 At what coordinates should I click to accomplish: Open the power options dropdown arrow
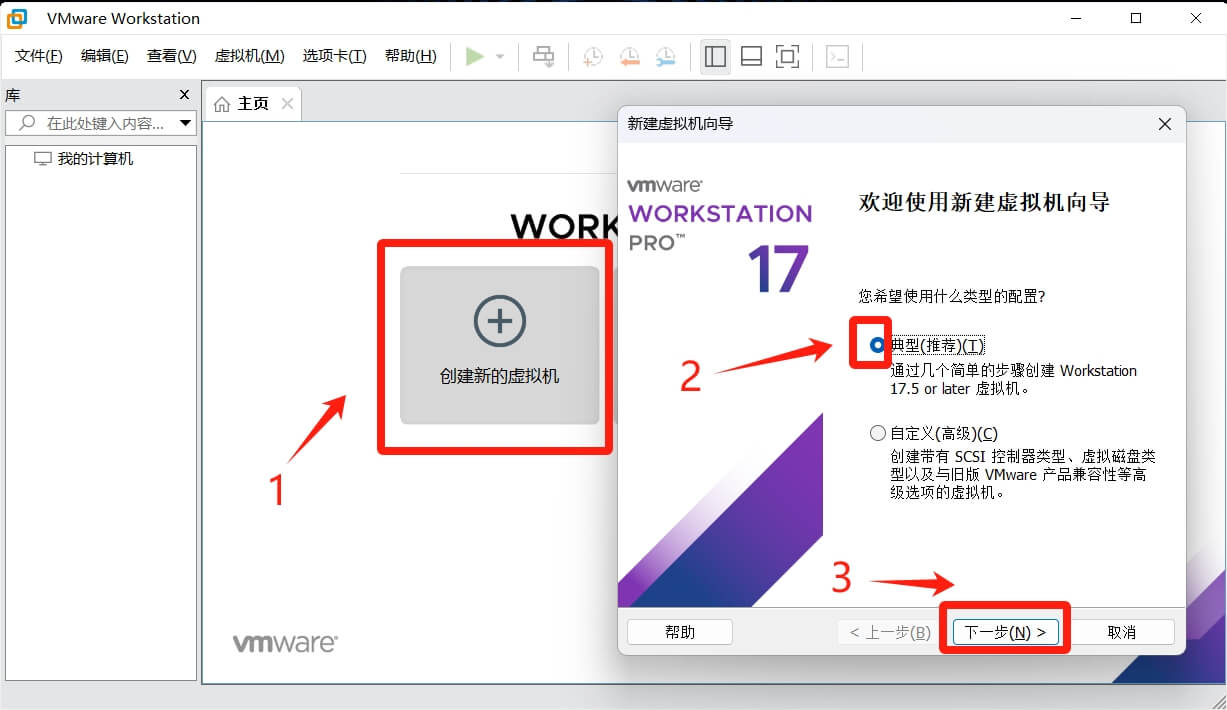tap(500, 57)
